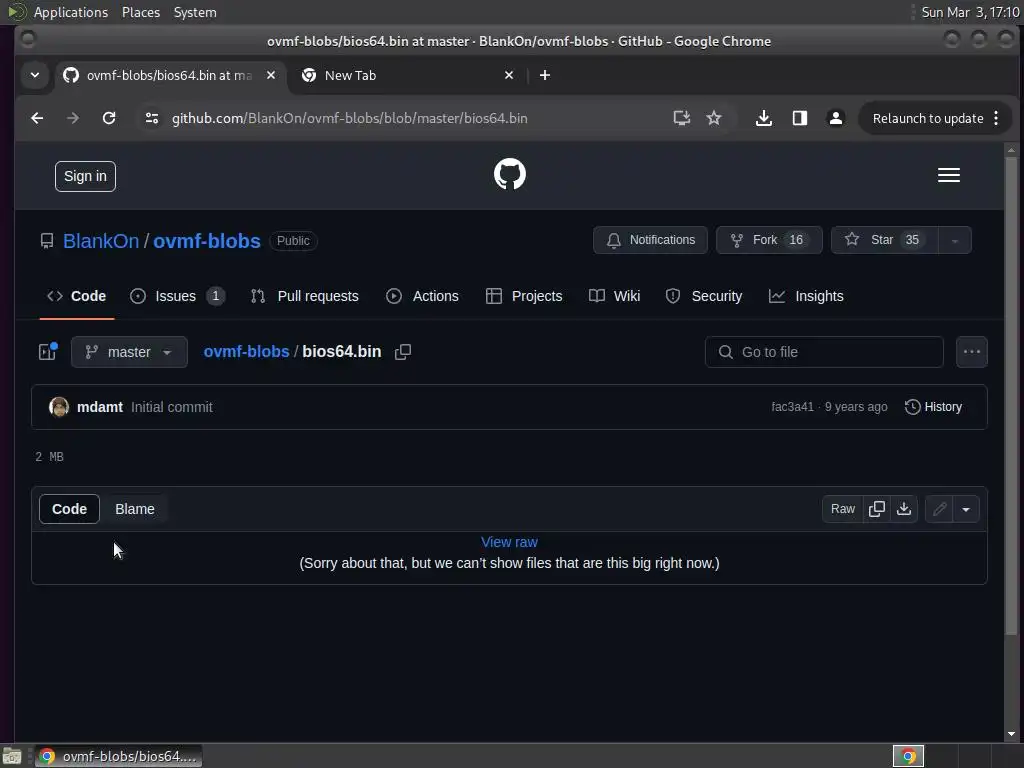The width and height of the screenshot is (1024, 768).
Task: Open the Applications menu
Action: (x=71, y=12)
